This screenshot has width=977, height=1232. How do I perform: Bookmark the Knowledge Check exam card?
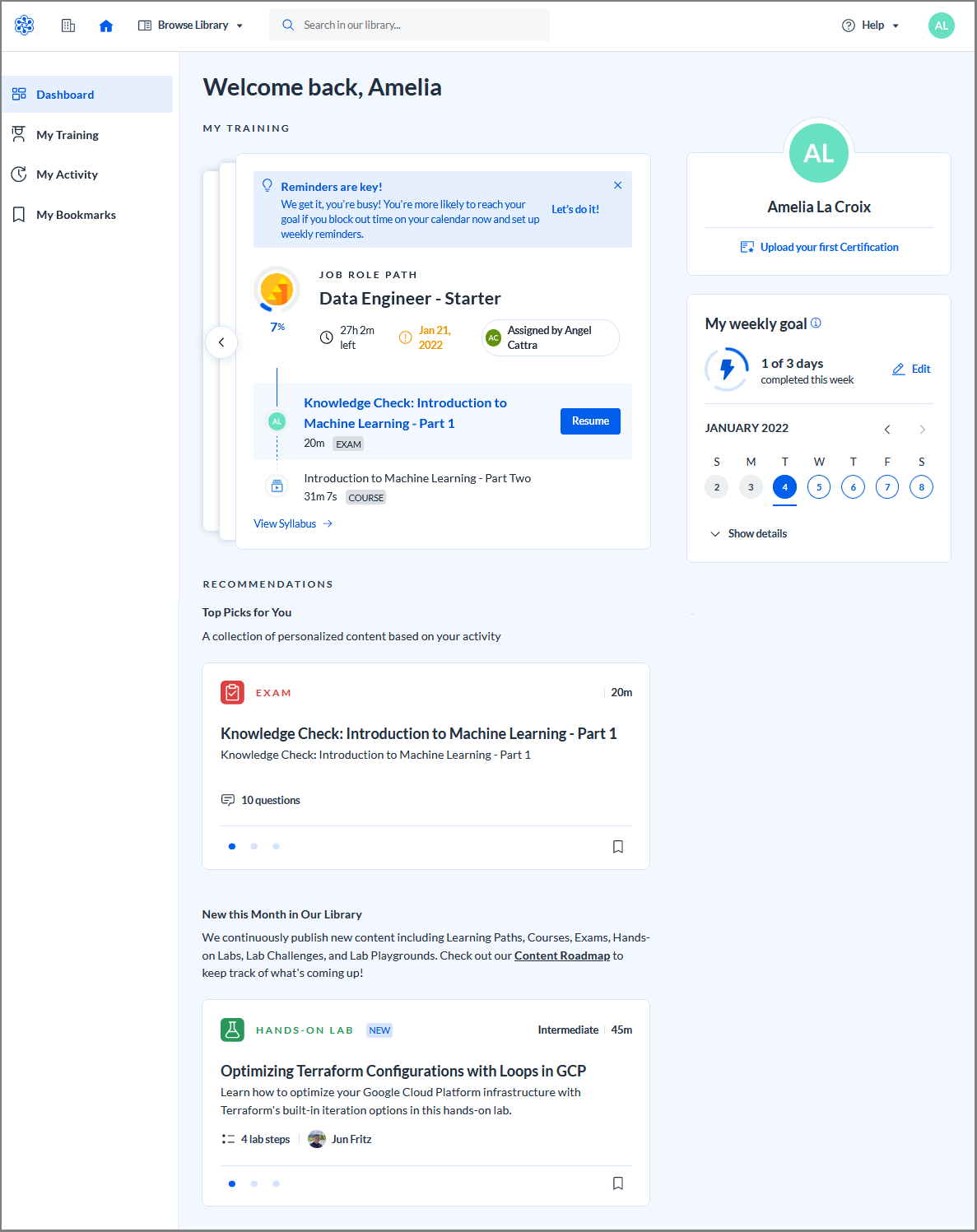[618, 846]
